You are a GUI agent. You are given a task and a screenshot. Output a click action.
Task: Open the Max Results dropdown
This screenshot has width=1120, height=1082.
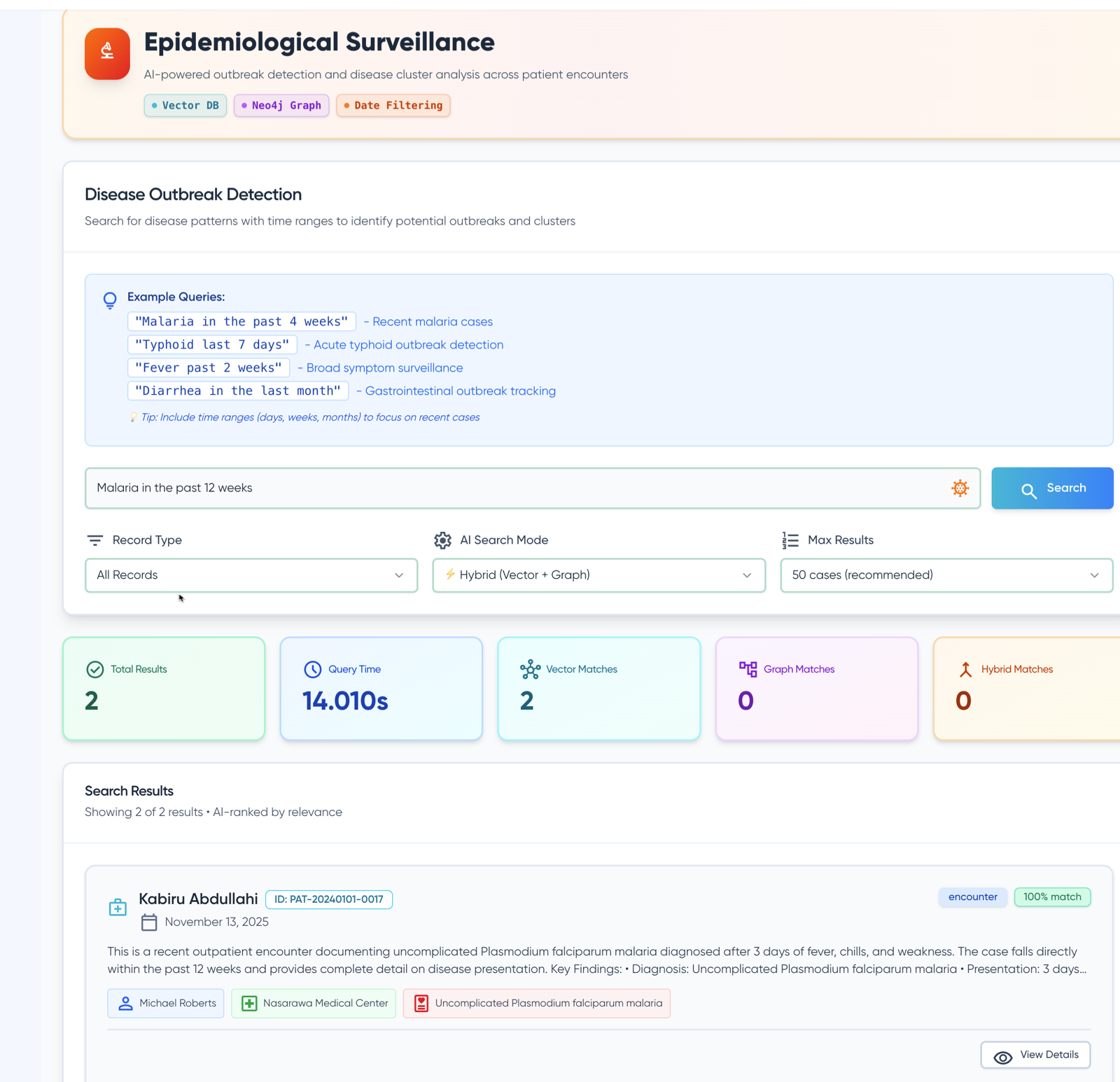click(946, 575)
